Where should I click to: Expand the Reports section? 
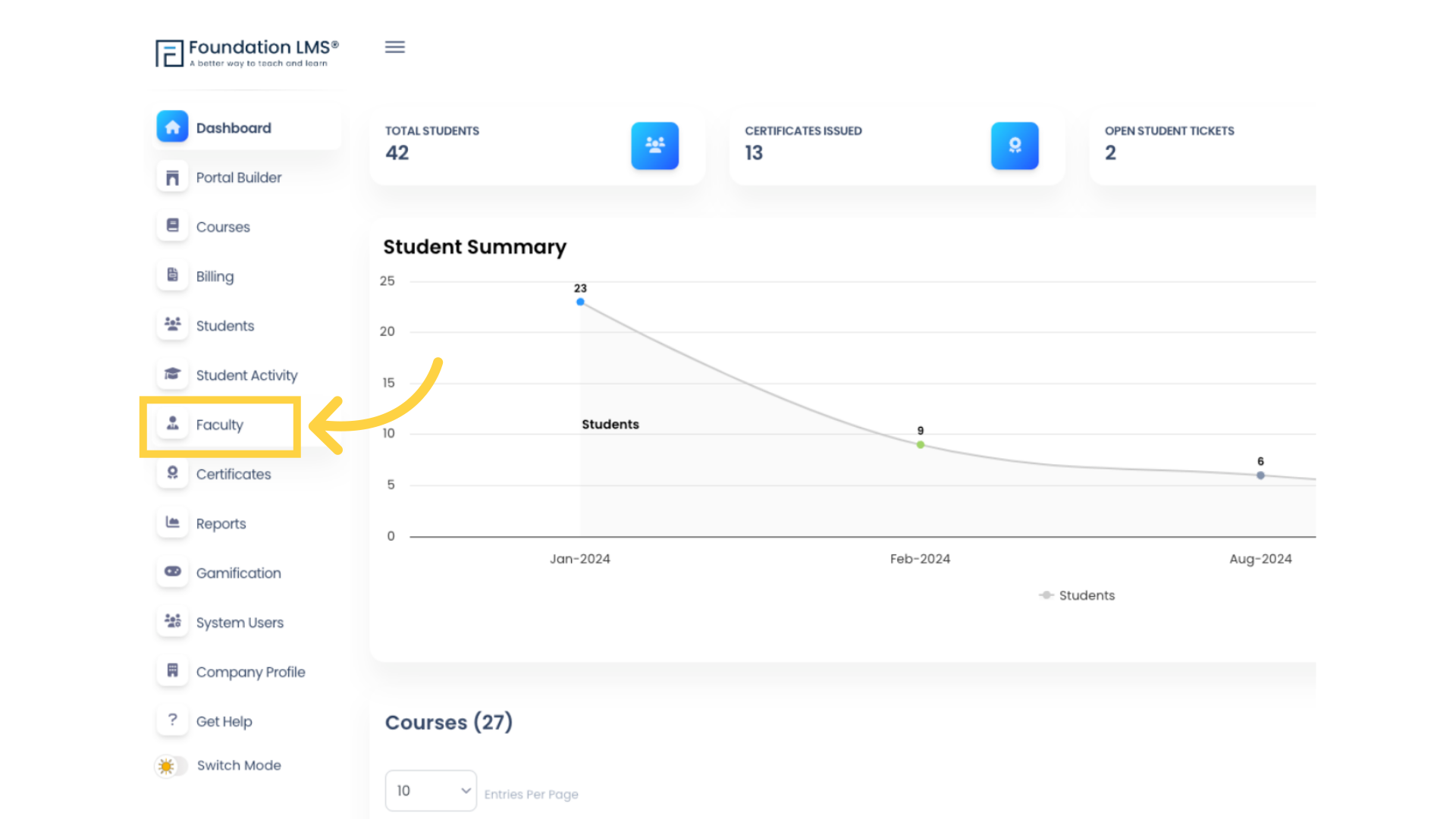coord(220,523)
